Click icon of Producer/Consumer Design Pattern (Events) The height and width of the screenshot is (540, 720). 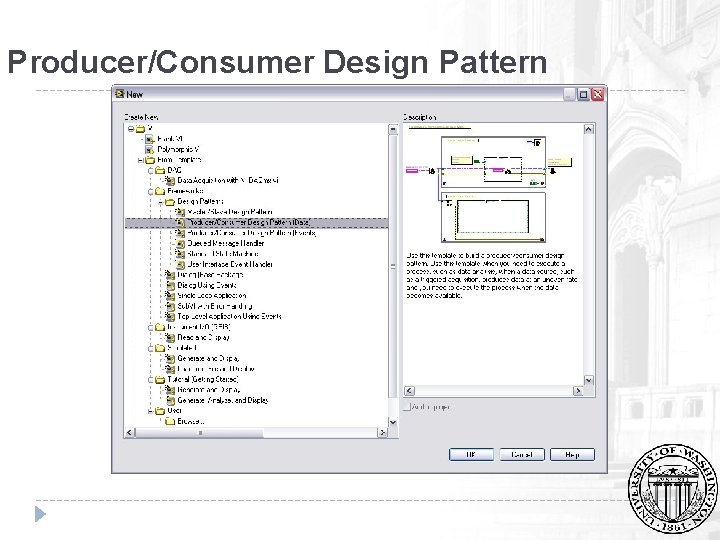pos(180,233)
